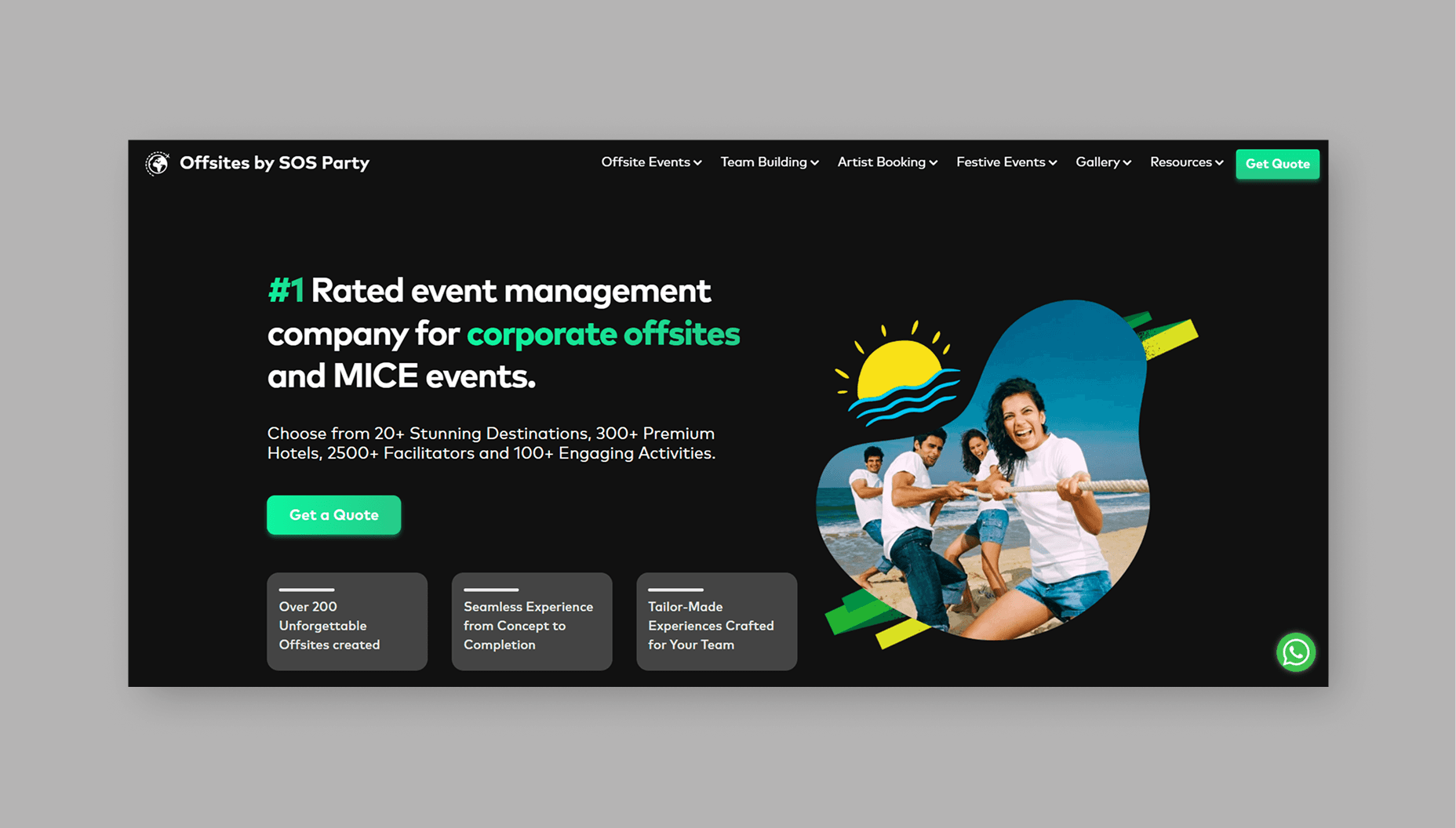Select the Over 200 Unforgettable Offsites card
This screenshot has height=828, width=1456.
pos(348,621)
